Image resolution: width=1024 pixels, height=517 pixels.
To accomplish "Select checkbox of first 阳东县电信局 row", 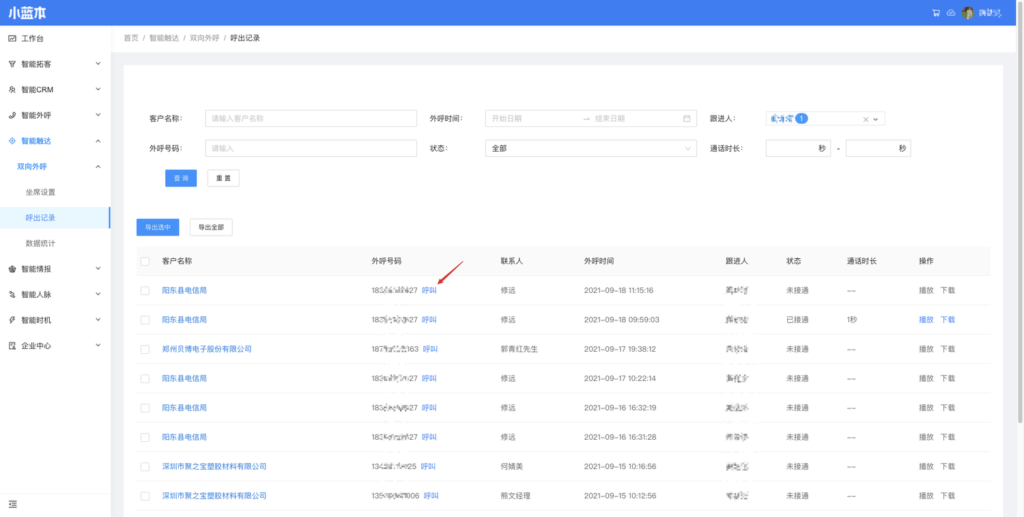I will [145, 290].
